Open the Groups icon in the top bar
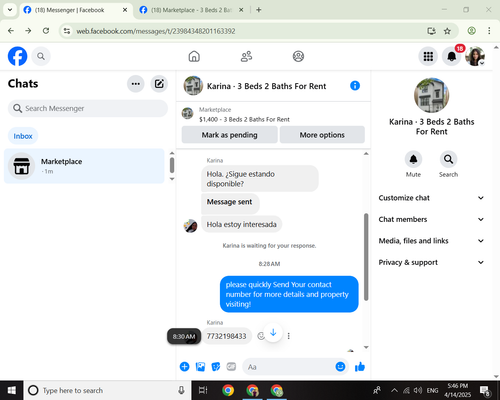 point(298,56)
